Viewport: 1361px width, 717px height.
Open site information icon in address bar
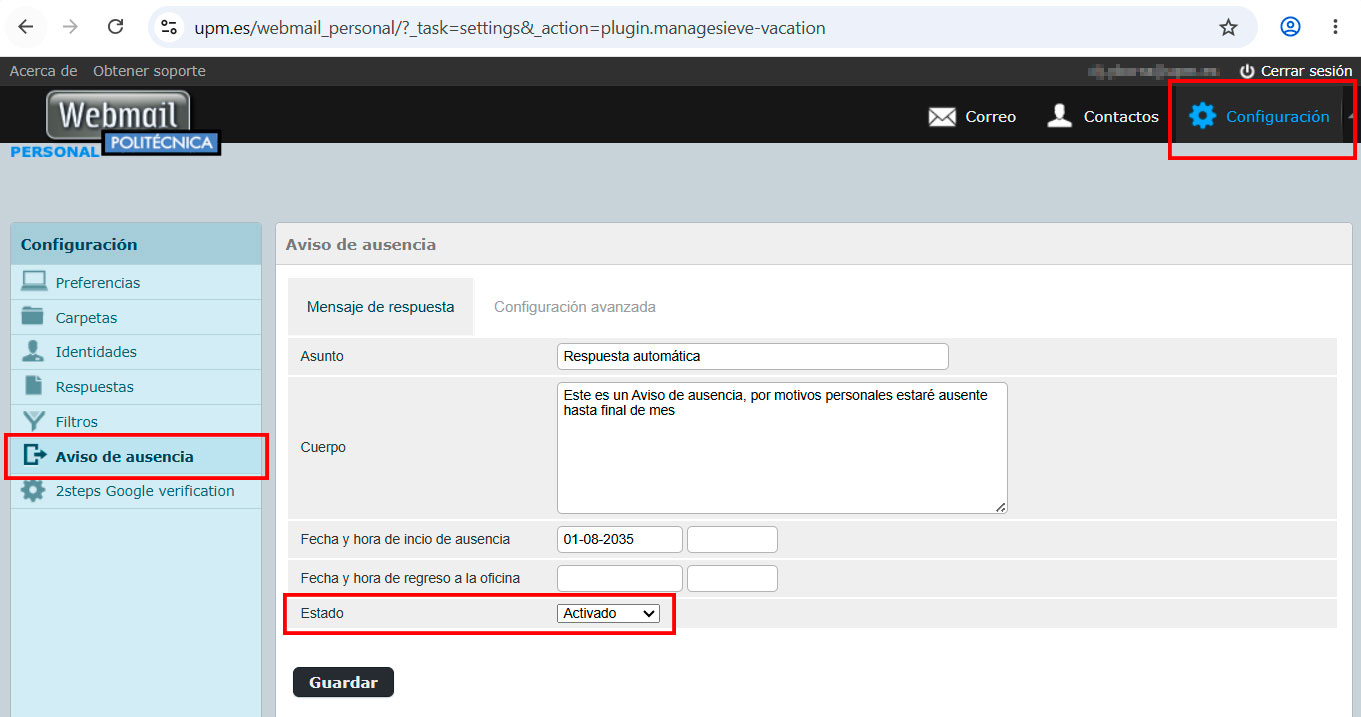click(x=170, y=28)
